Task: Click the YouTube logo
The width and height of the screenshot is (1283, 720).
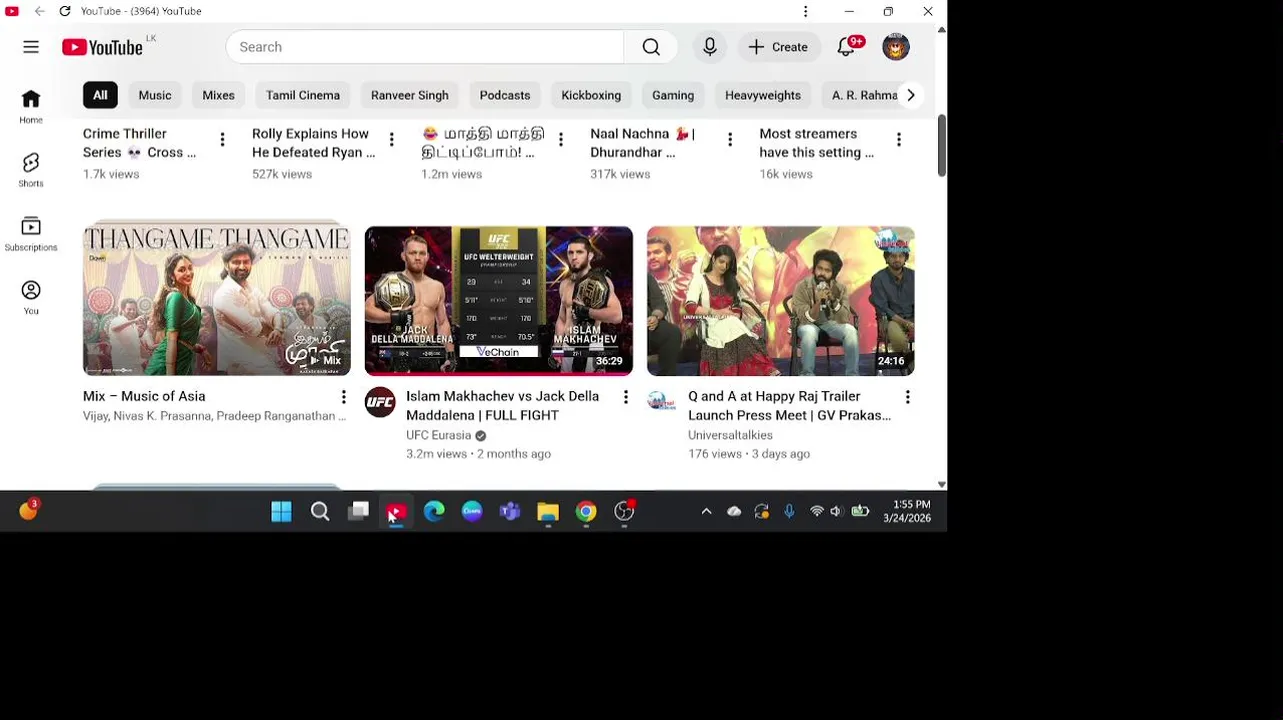Action: (102, 47)
